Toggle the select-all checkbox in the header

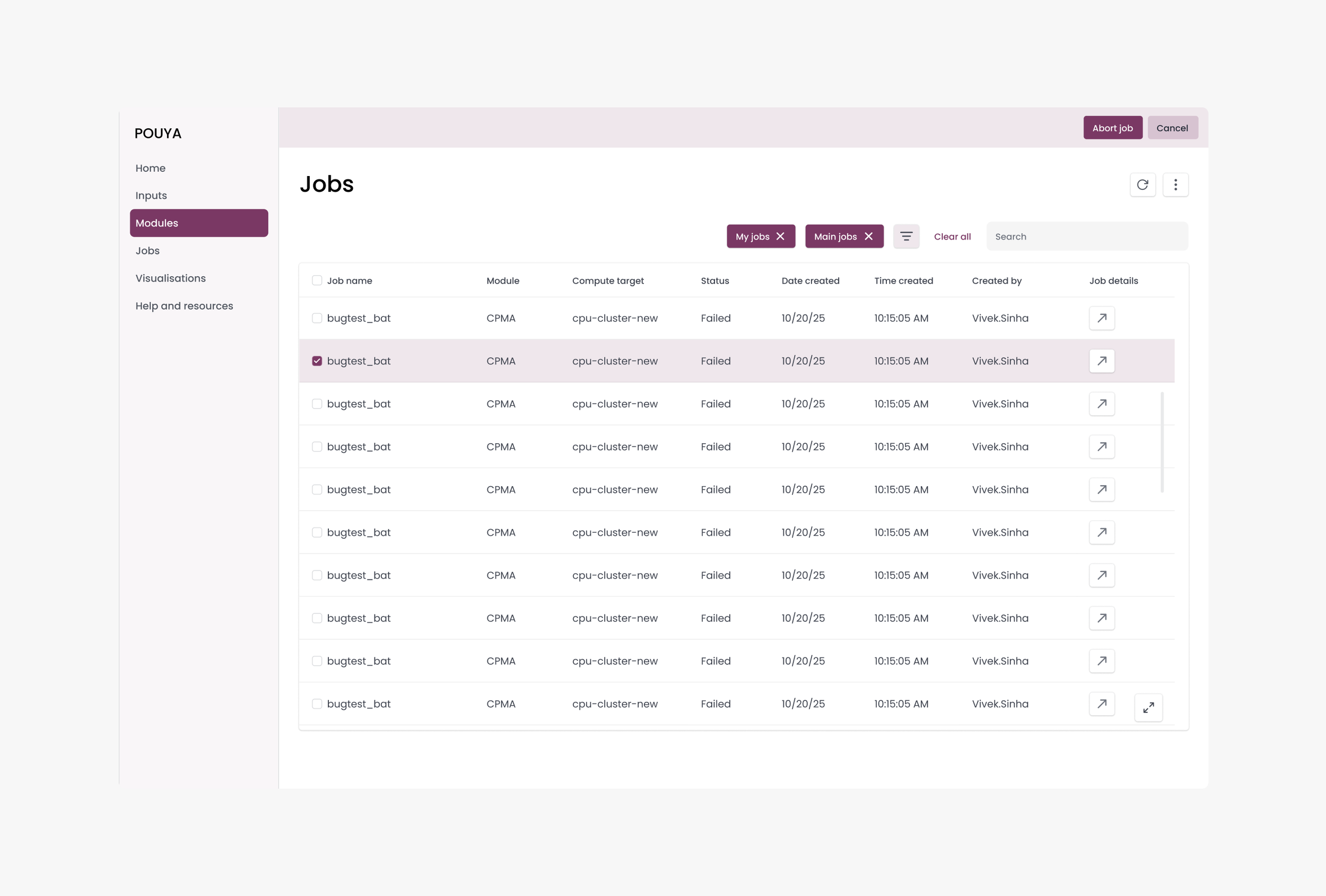point(317,280)
